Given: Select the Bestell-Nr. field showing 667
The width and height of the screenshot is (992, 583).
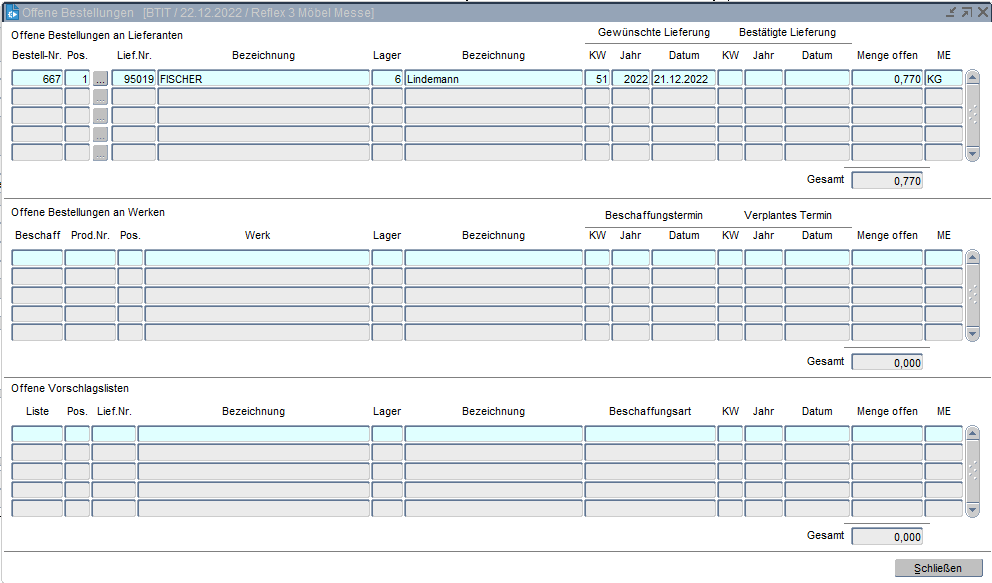Looking at the screenshot, I should (x=37, y=79).
